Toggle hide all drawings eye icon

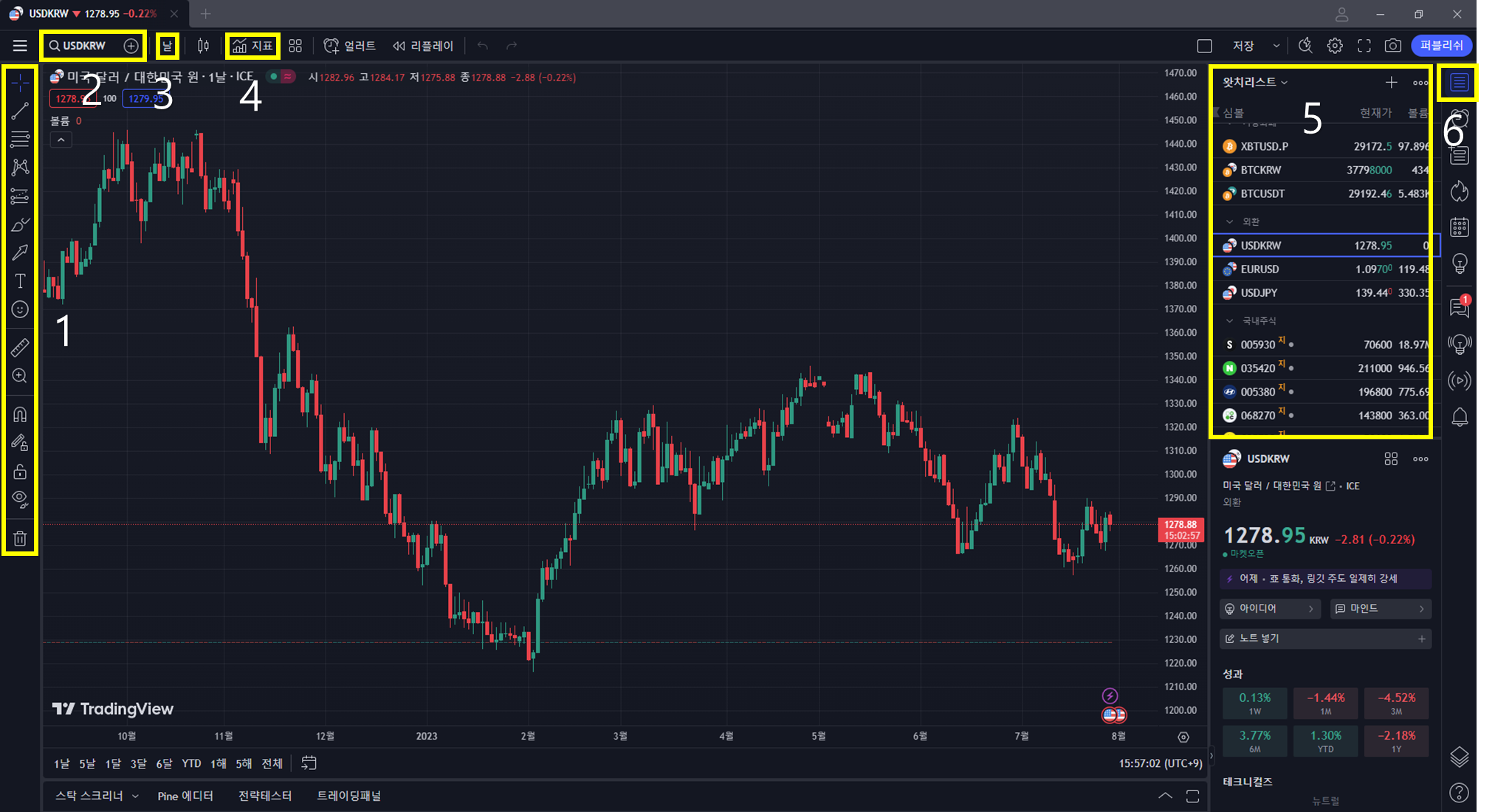pyautogui.click(x=20, y=499)
